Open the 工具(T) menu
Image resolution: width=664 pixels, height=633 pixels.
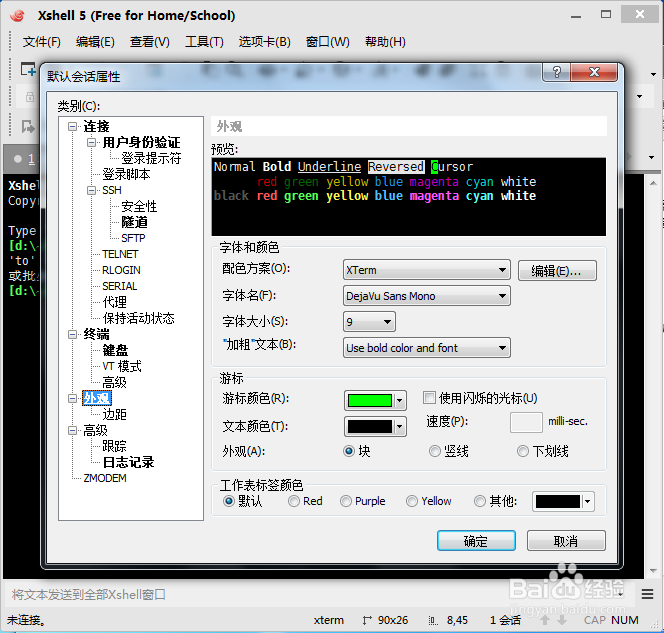pyautogui.click(x=204, y=42)
